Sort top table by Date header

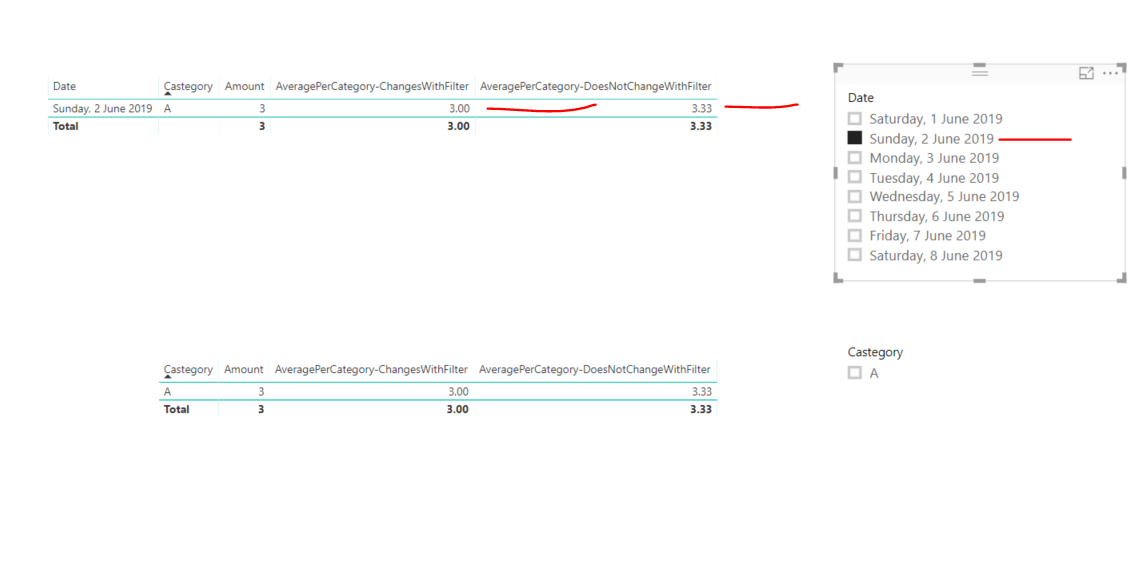click(x=64, y=86)
